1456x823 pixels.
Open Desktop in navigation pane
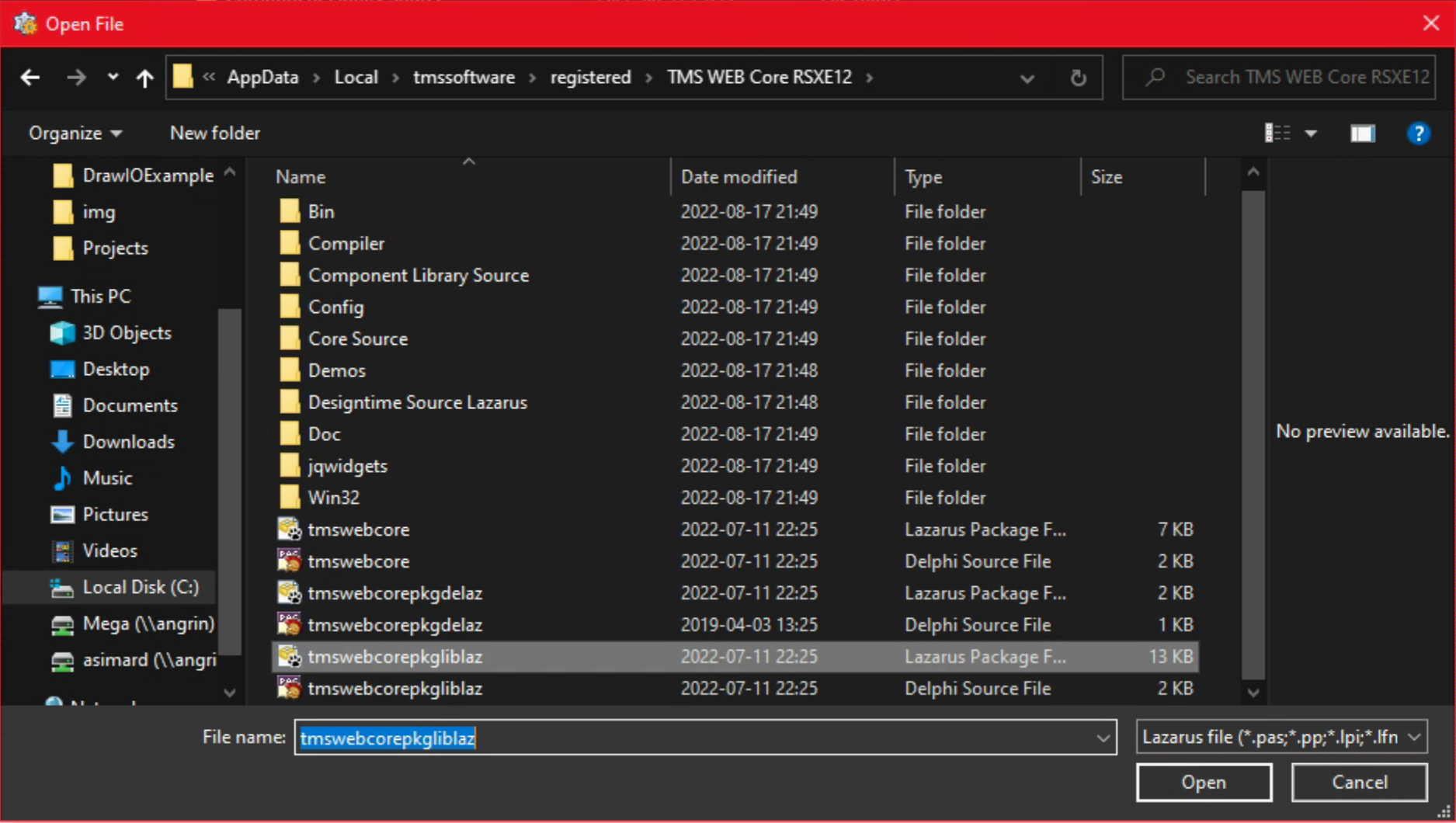100,370
